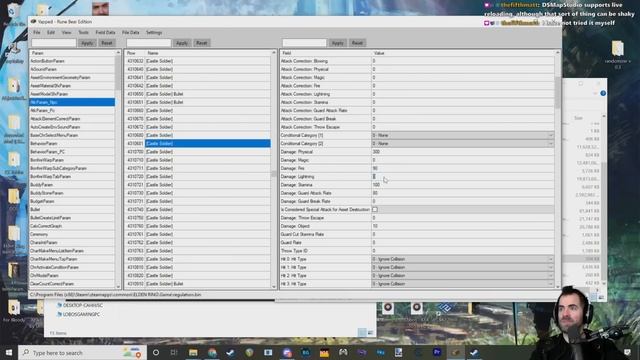Click the param list vertical scrollbar
Screen dimensions: 640x360
[x=118, y=169]
